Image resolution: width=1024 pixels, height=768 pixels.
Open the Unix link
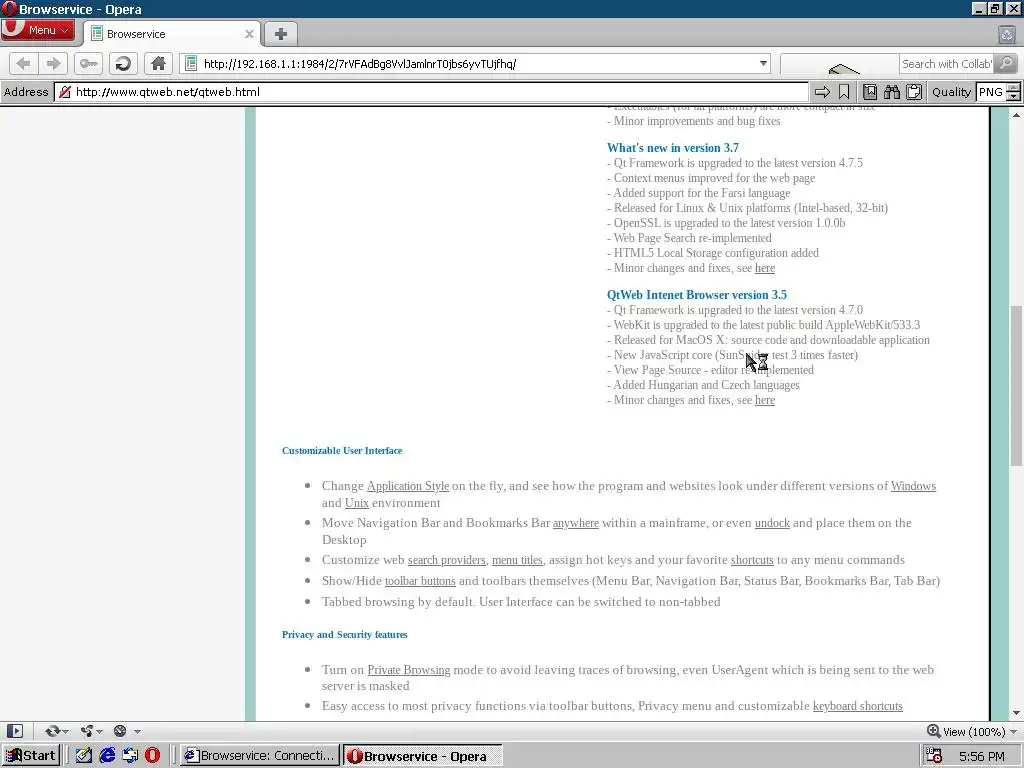click(x=357, y=503)
